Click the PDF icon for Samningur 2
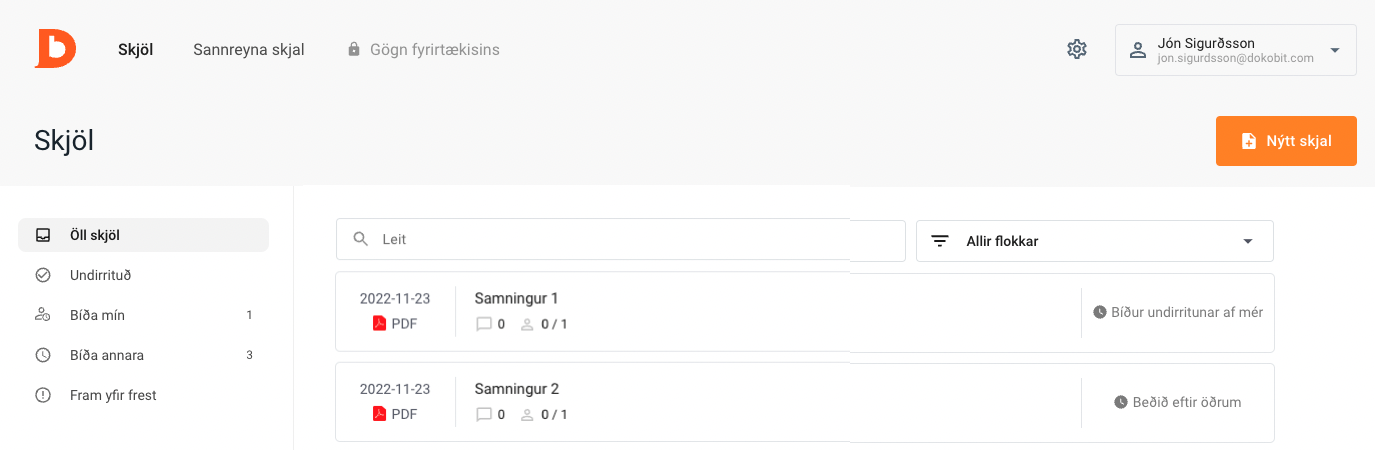Screen dimensions: 1375x450 coord(379,414)
